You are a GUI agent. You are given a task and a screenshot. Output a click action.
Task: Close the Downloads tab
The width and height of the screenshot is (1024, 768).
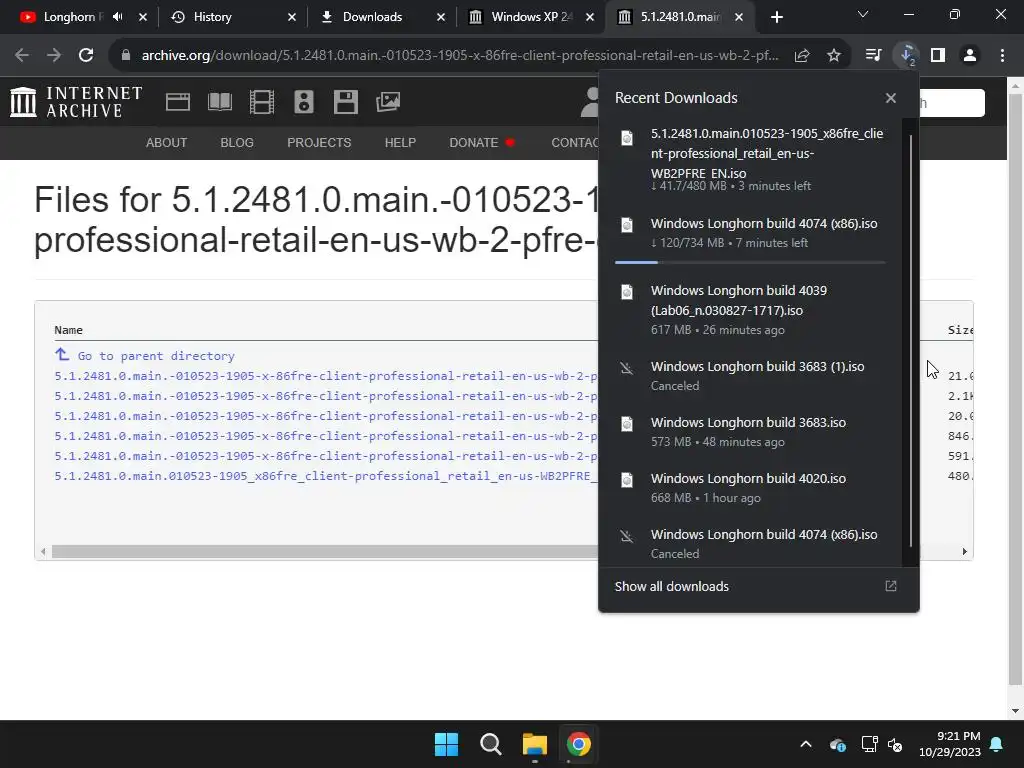click(441, 17)
